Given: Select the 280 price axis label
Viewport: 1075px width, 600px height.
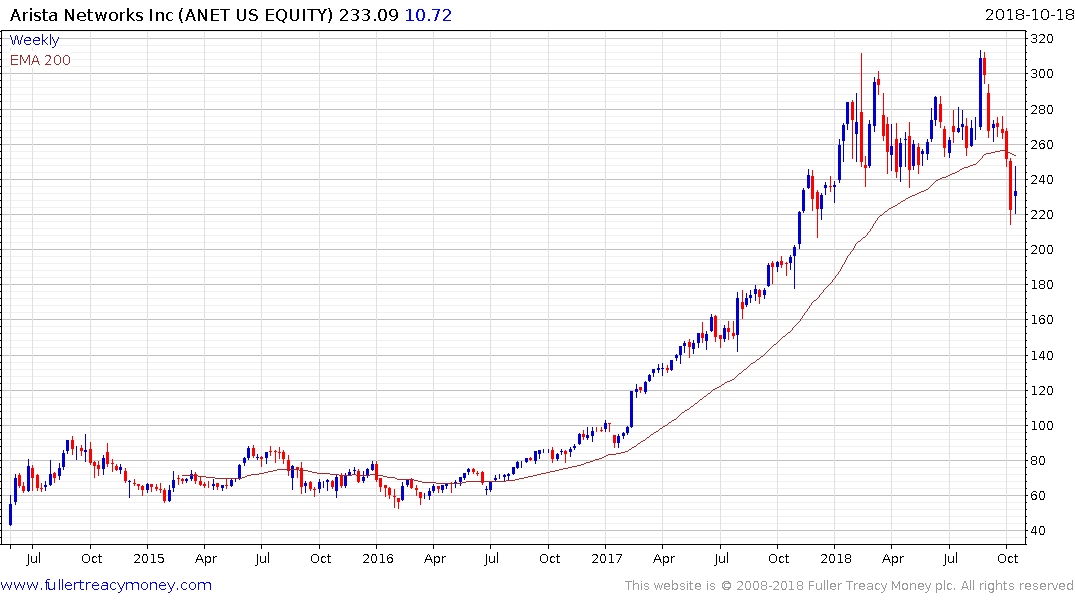Looking at the screenshot, I should point(1042,110).
